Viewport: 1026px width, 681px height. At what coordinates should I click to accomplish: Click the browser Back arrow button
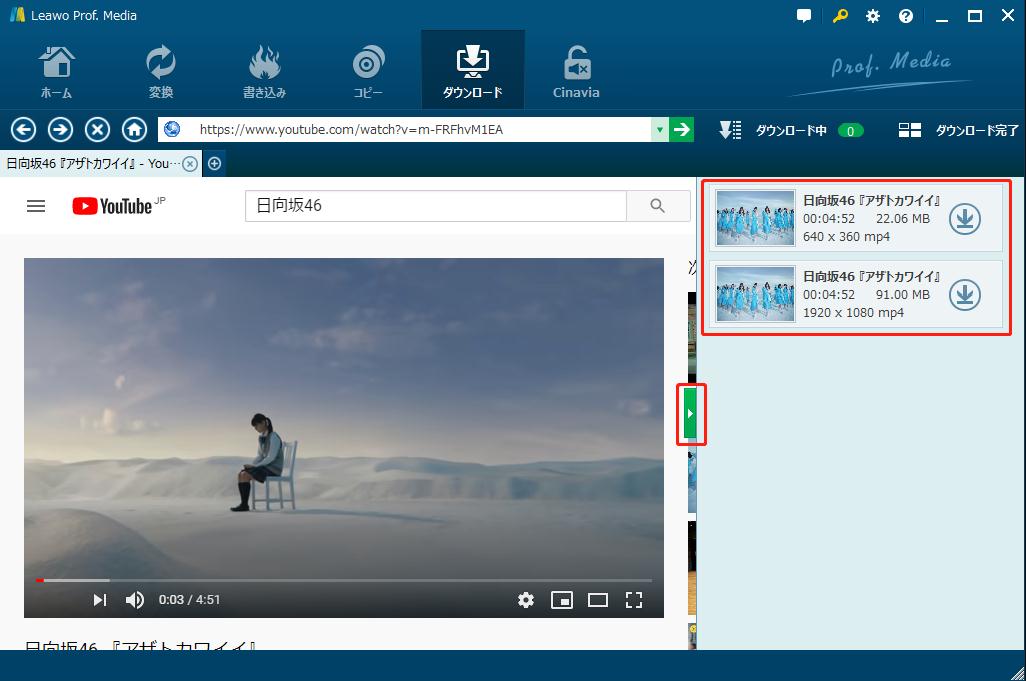tap(23, 130)
